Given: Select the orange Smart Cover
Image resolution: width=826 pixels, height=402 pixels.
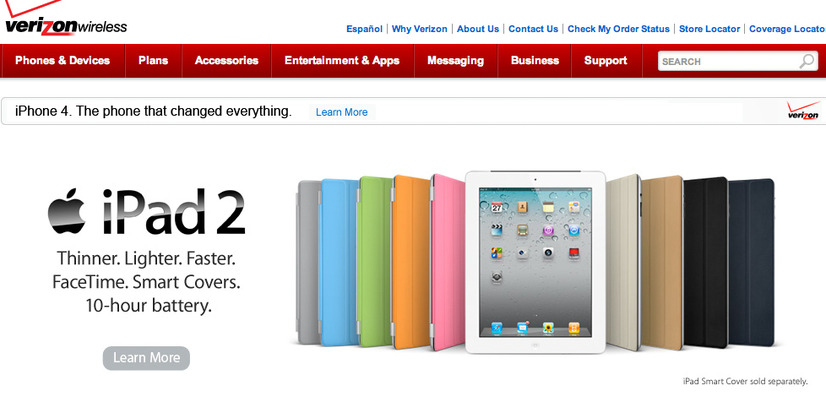Looking at the screenshot, I should pos(410,262).
